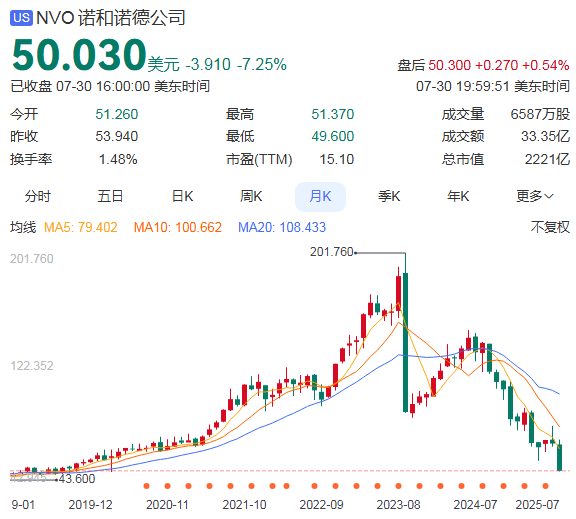Switch to the 季K chart tab
This screenshot has height=519, width=576.
pos(389,197)
